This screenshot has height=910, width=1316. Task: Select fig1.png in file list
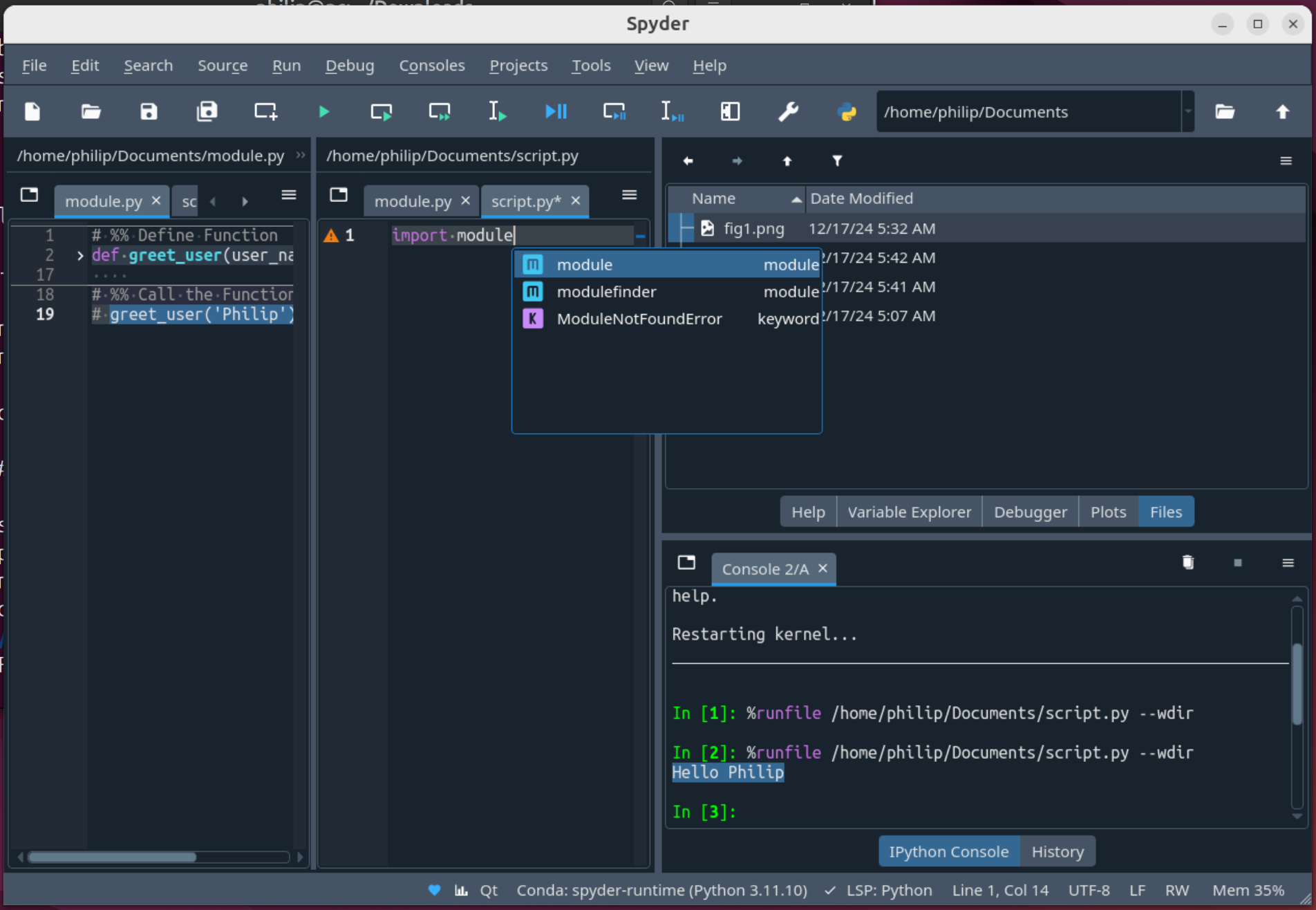[753, 228]
